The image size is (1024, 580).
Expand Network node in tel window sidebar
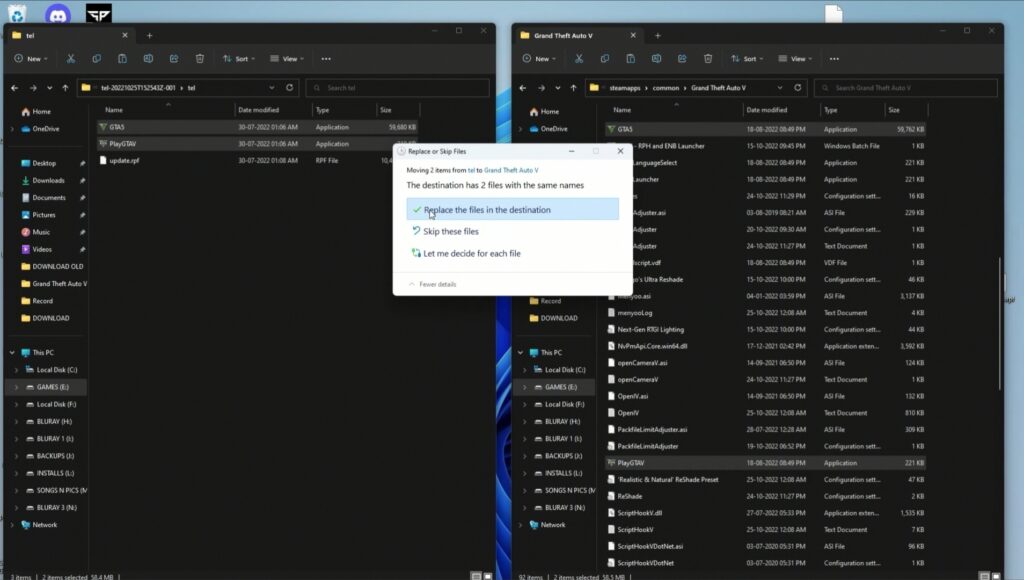[x=12, y=525]
